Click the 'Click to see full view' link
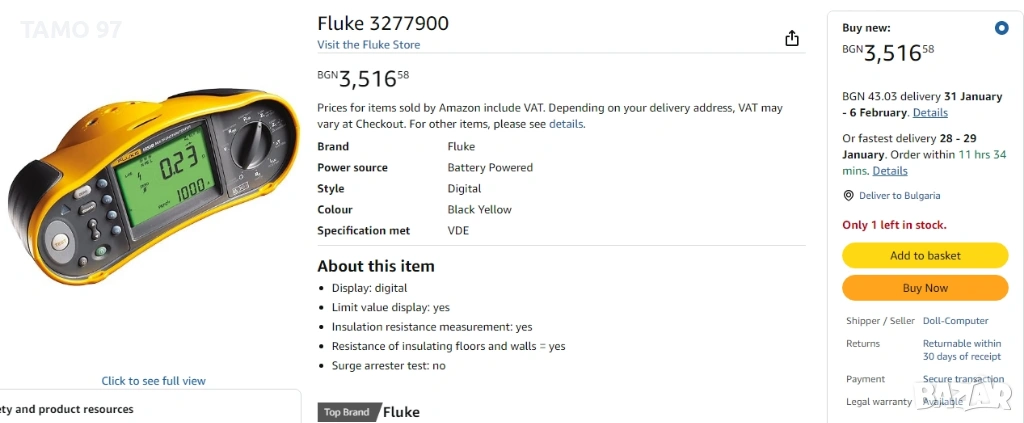 [x=153, y=381]
